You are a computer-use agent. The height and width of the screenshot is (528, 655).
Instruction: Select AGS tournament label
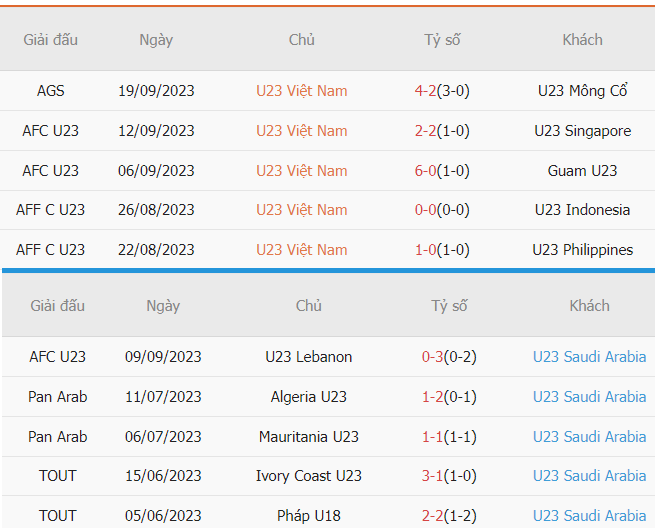coord(50,91)
